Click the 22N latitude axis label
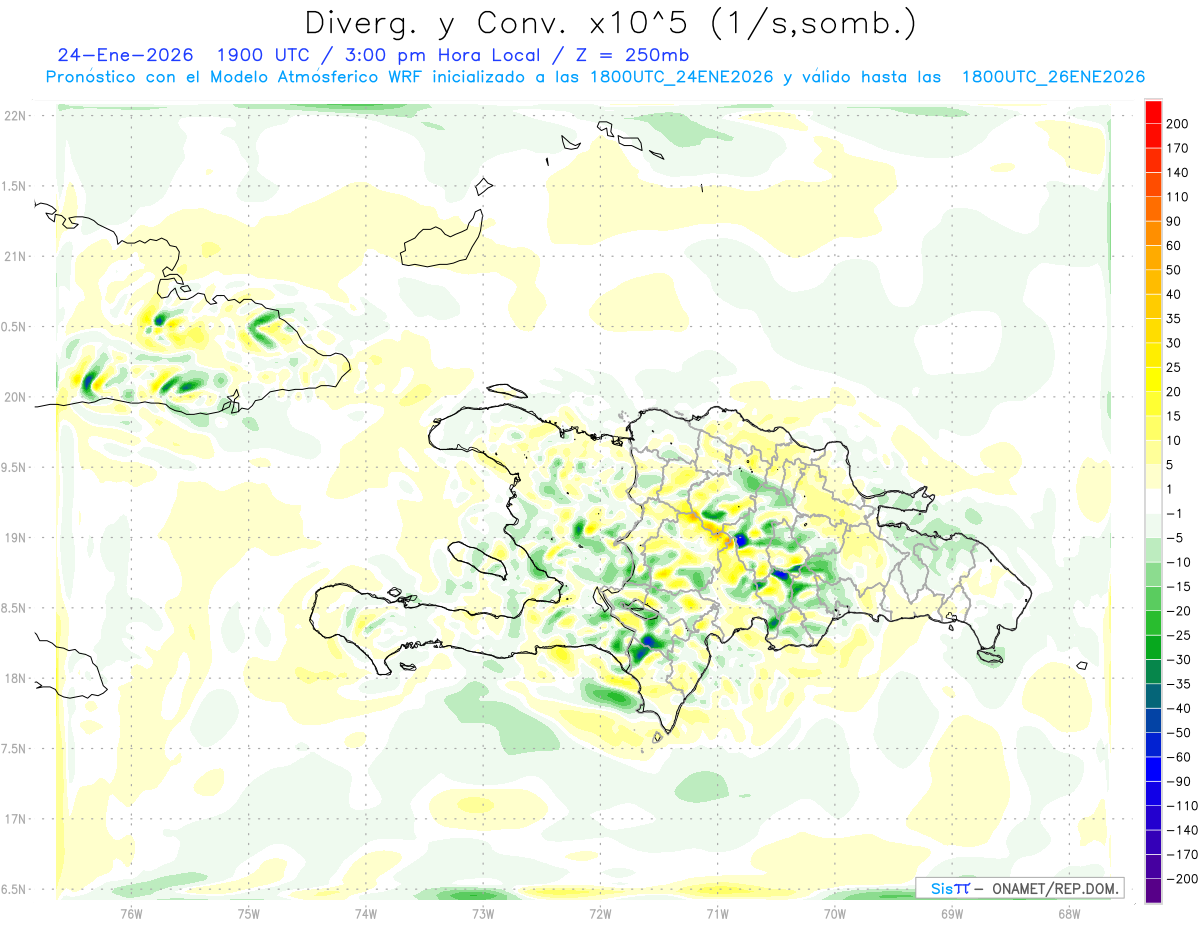The image size is (1200, 927). tap(15, 116)
